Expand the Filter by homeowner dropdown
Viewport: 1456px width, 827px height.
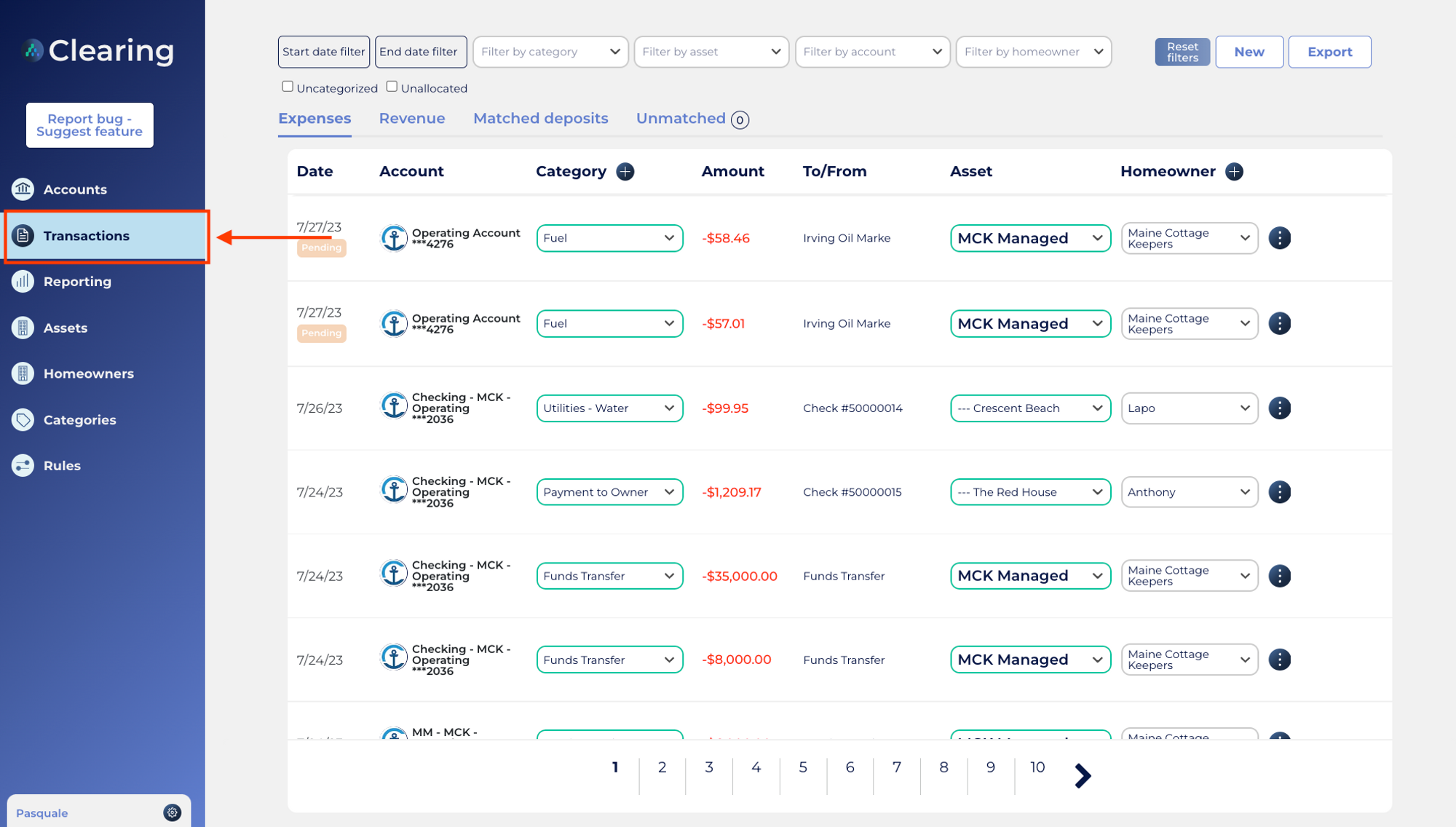pos(1033,52)
